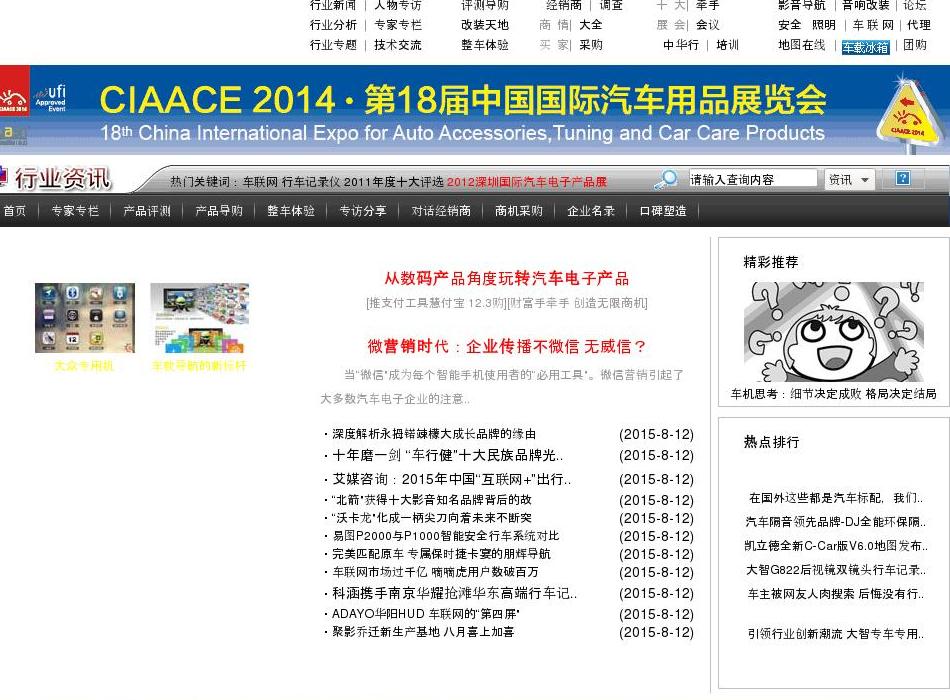950x700 pixels.
Task: Open article ADAYO华阳HUD 车联网的第四屏
Action: [x=425, y=614]
